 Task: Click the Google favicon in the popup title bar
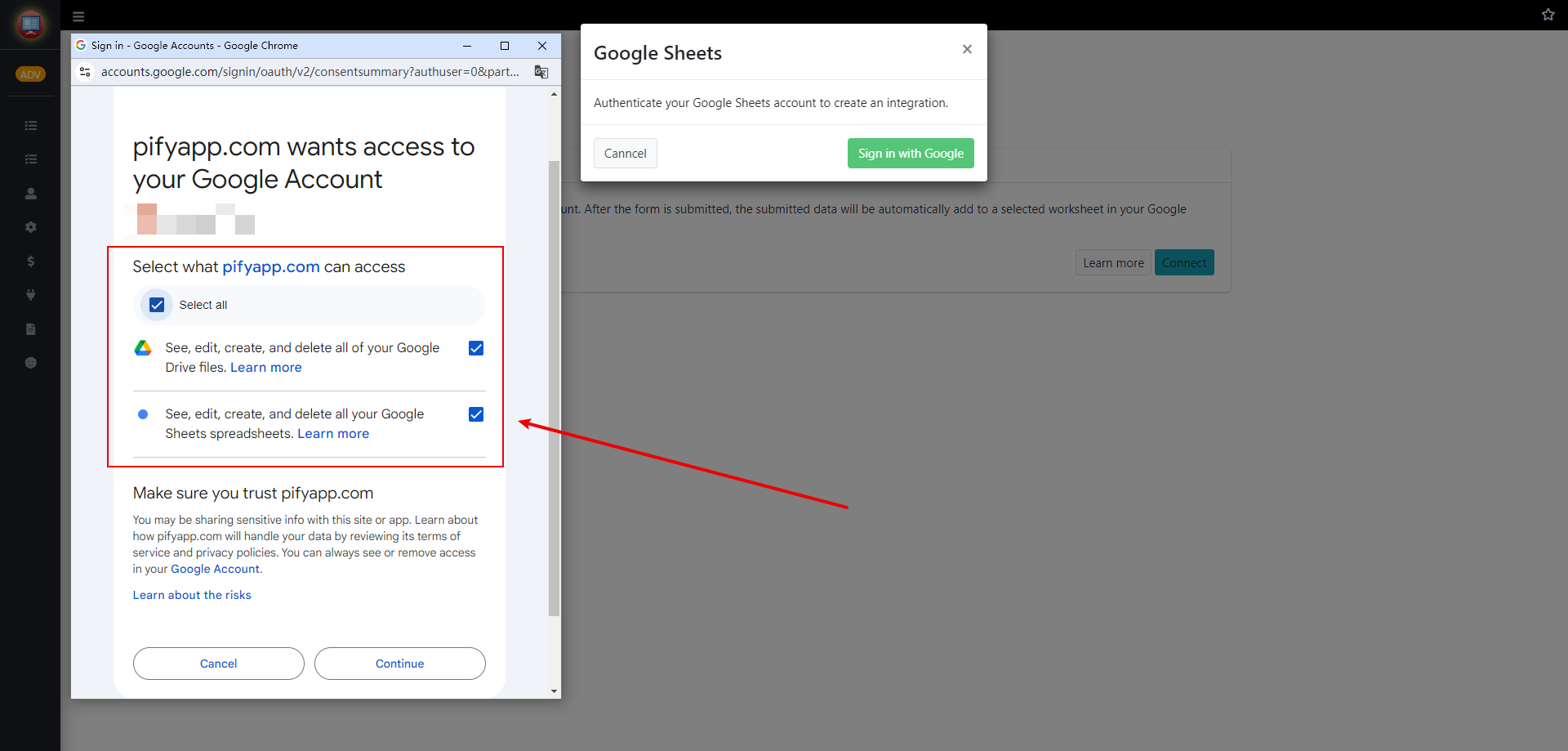[x=81, y=46]
